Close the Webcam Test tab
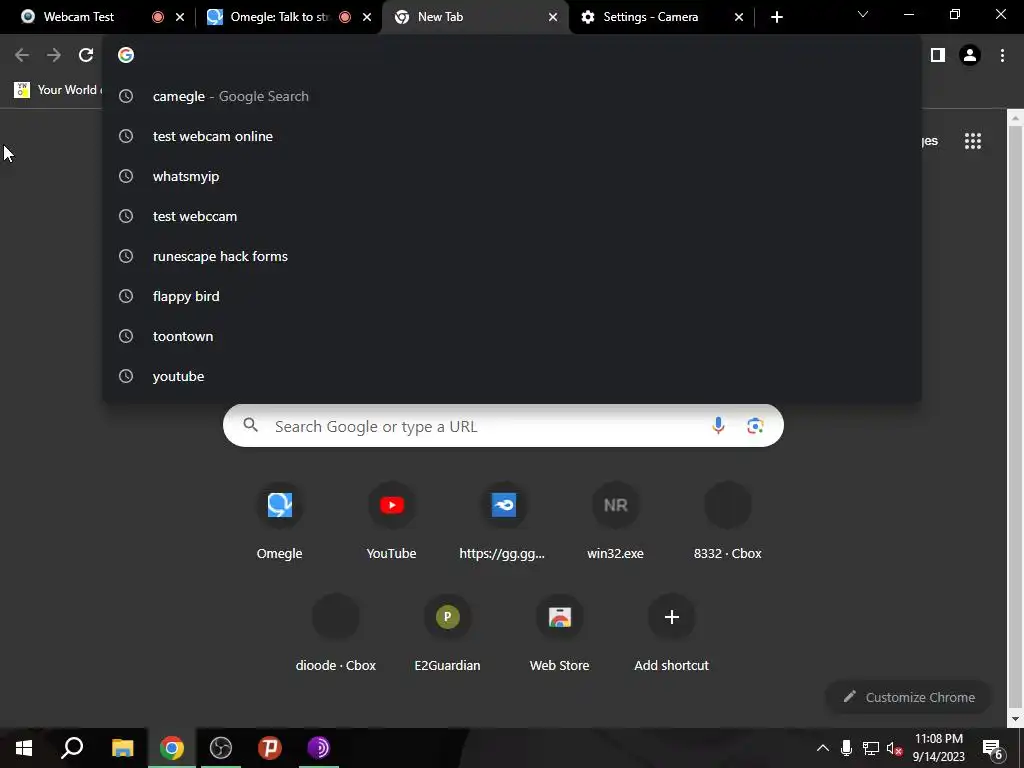The height and width of the screenshot is (768, 1024). (x=180, y=17)
